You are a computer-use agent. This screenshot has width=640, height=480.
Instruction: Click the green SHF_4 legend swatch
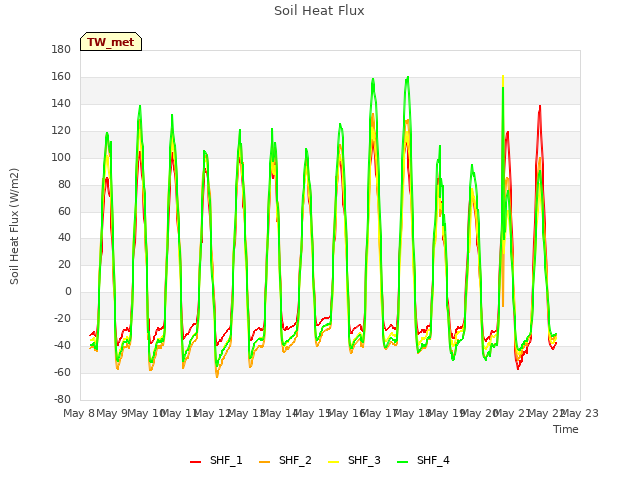point(402,462)
